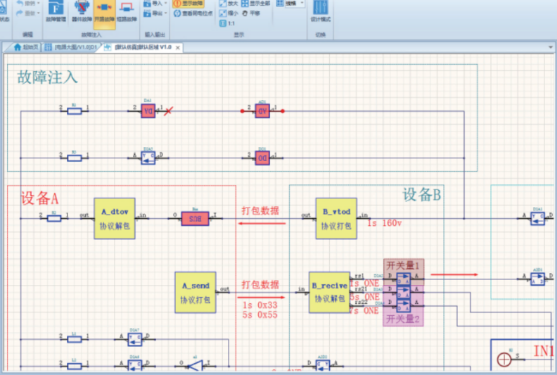Close the 默认区域 V1.0 tab
This screenshot has width=557, height=375.
point(178,48)
